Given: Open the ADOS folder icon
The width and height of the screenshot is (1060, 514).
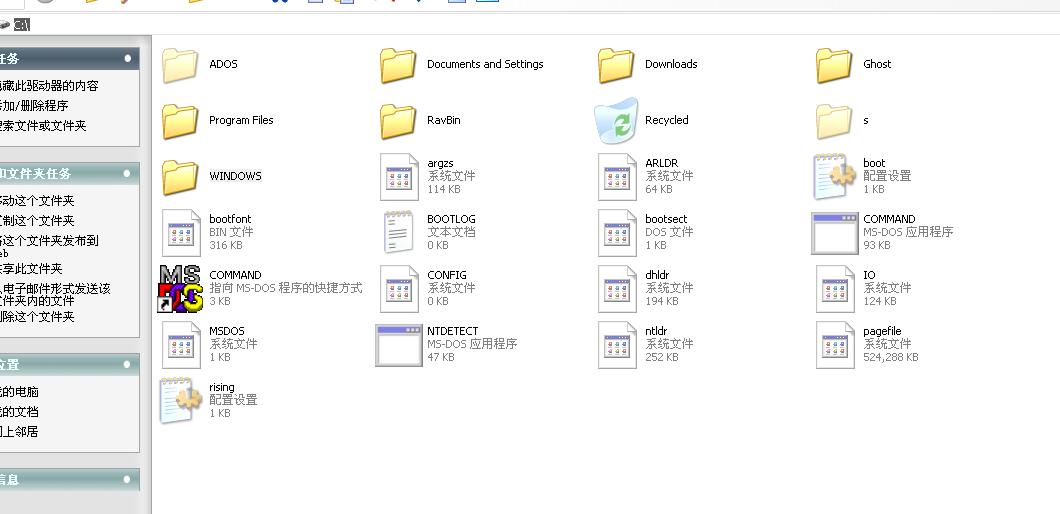Looking at the screenshot, I should [180, 65].
